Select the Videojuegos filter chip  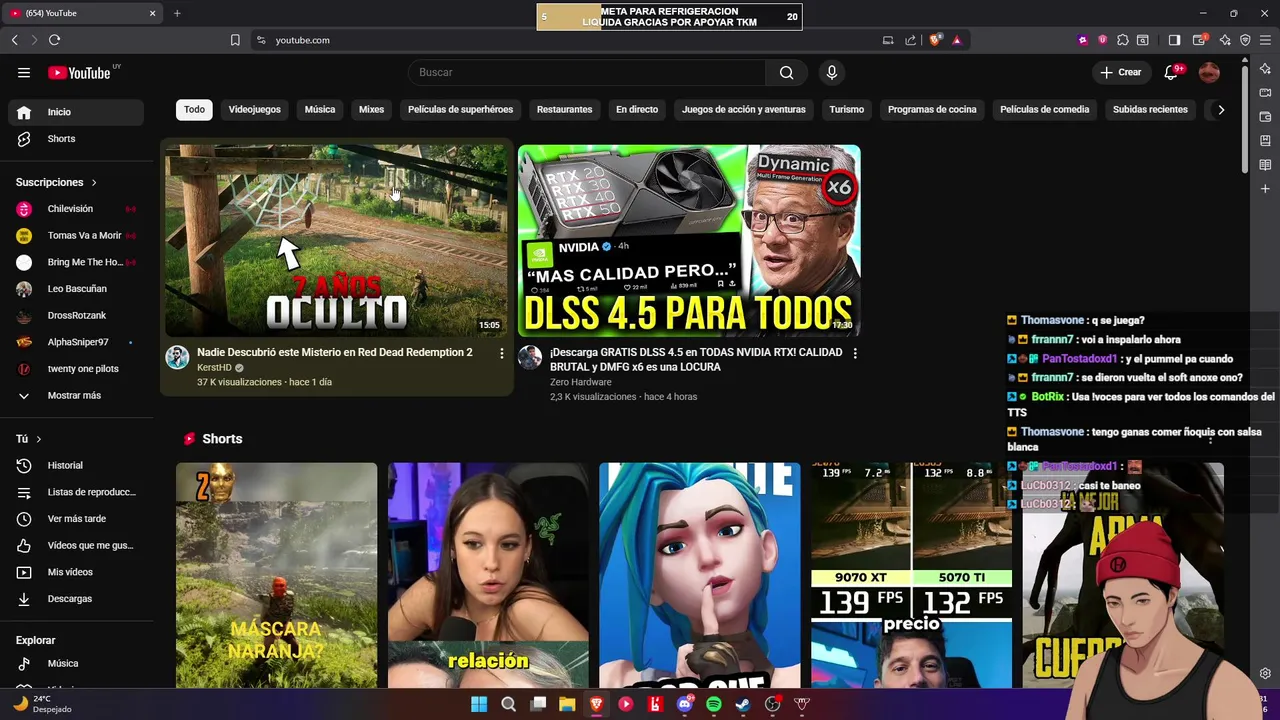pyautogui.click(x=254, y=110)
